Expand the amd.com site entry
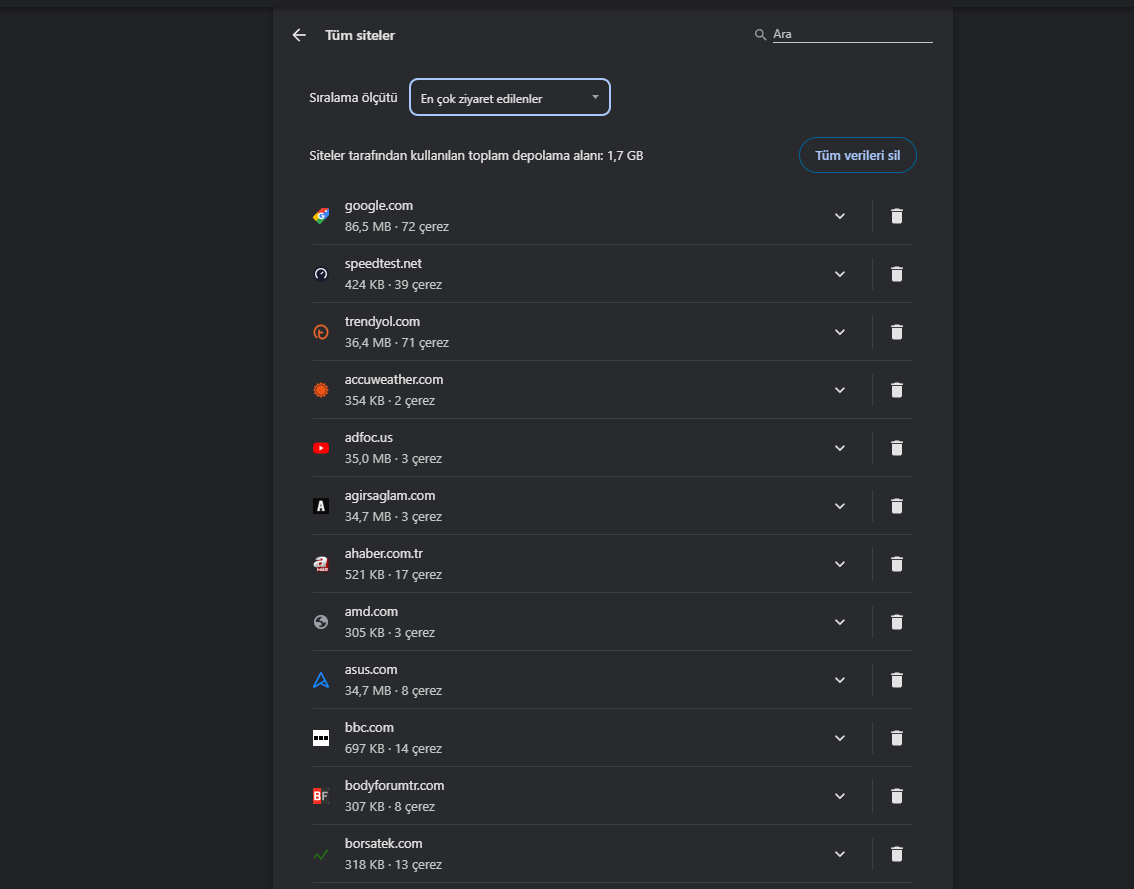 point(840,622)
